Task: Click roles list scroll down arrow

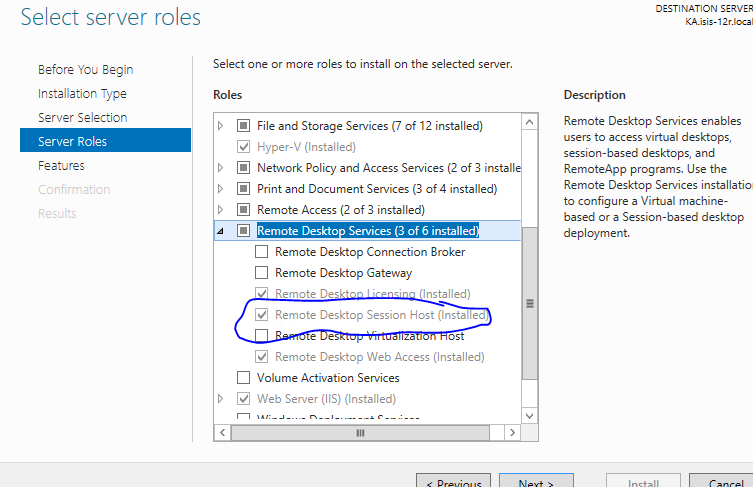Action: click(x=529, y=416)
